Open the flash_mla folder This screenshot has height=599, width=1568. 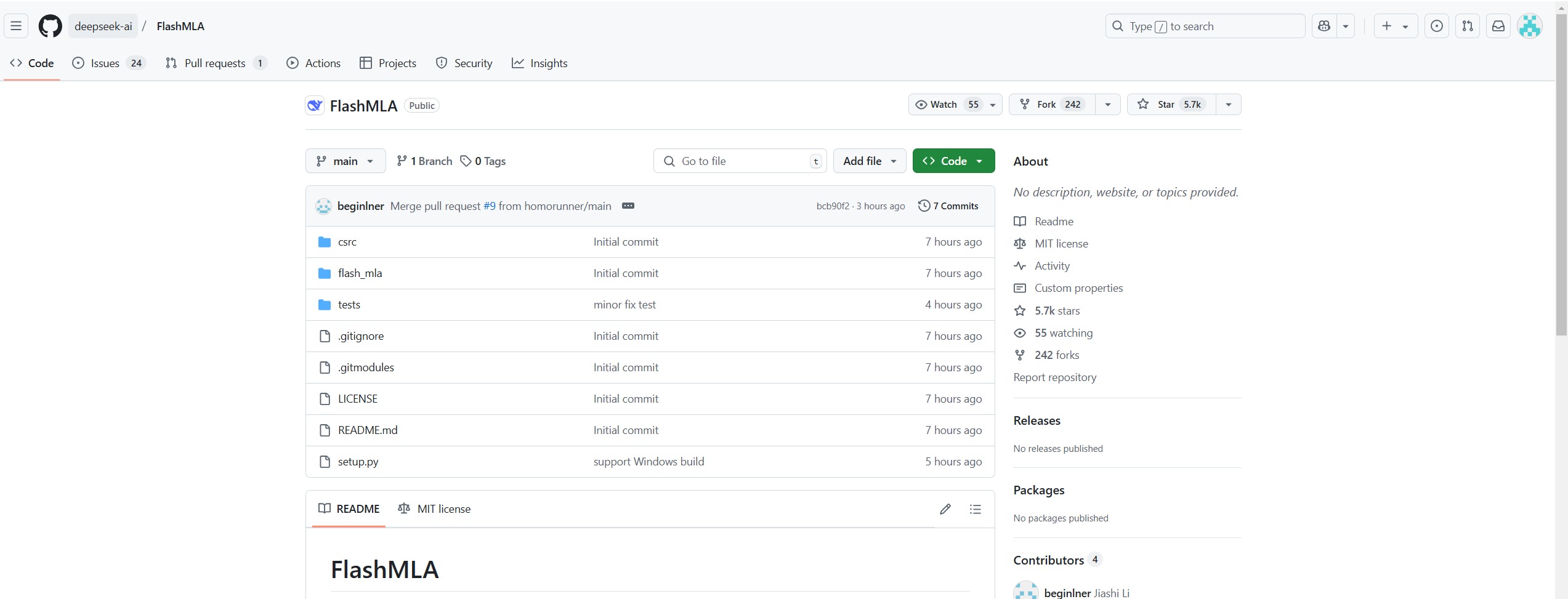pyautogui.click(x=360, y=273)
